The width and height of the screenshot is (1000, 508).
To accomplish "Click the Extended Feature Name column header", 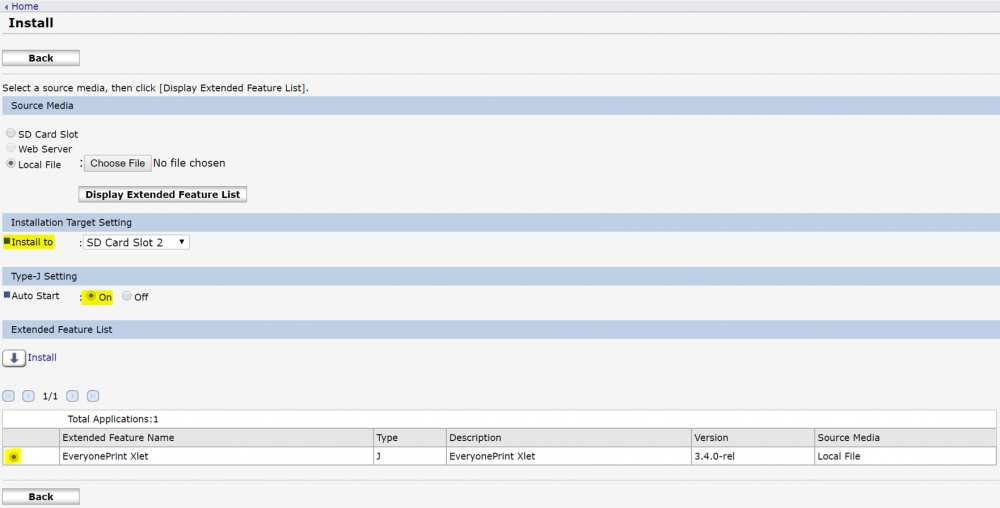I will tap(118, 438).
